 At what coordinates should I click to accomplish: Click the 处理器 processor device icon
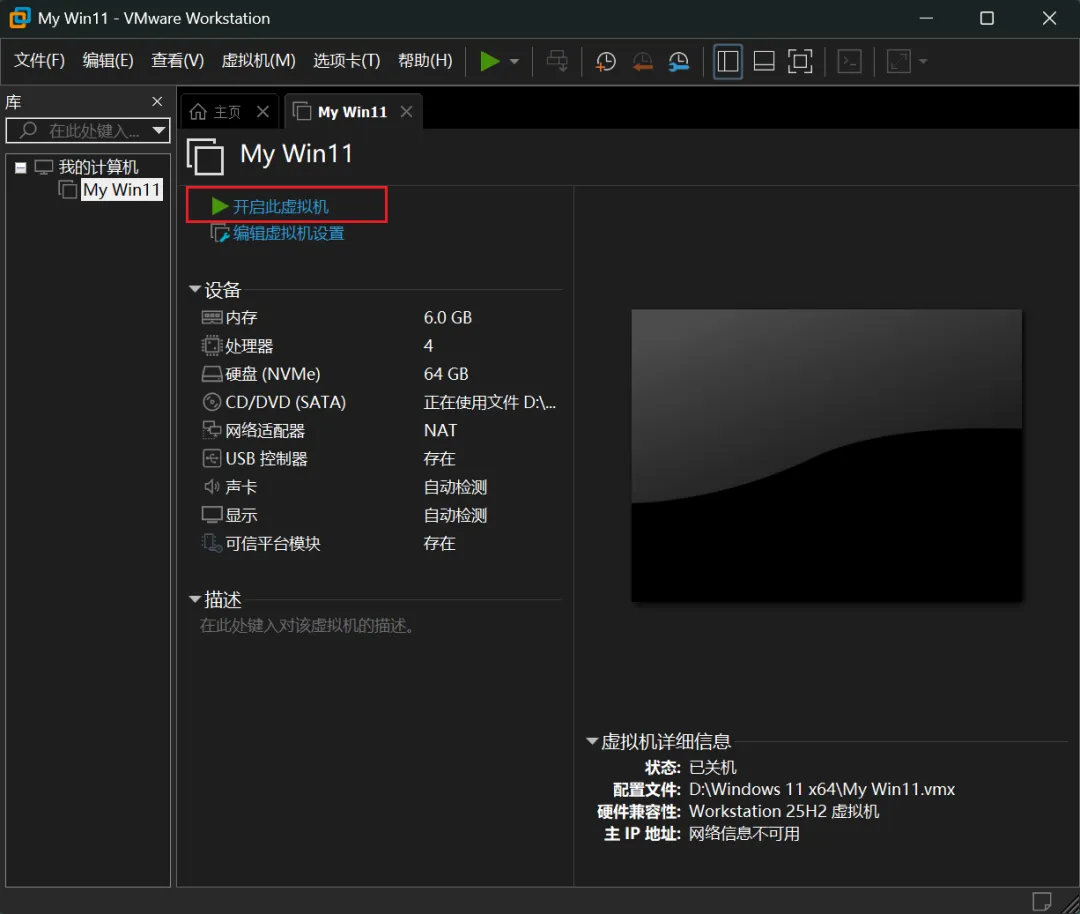point(211,346)
